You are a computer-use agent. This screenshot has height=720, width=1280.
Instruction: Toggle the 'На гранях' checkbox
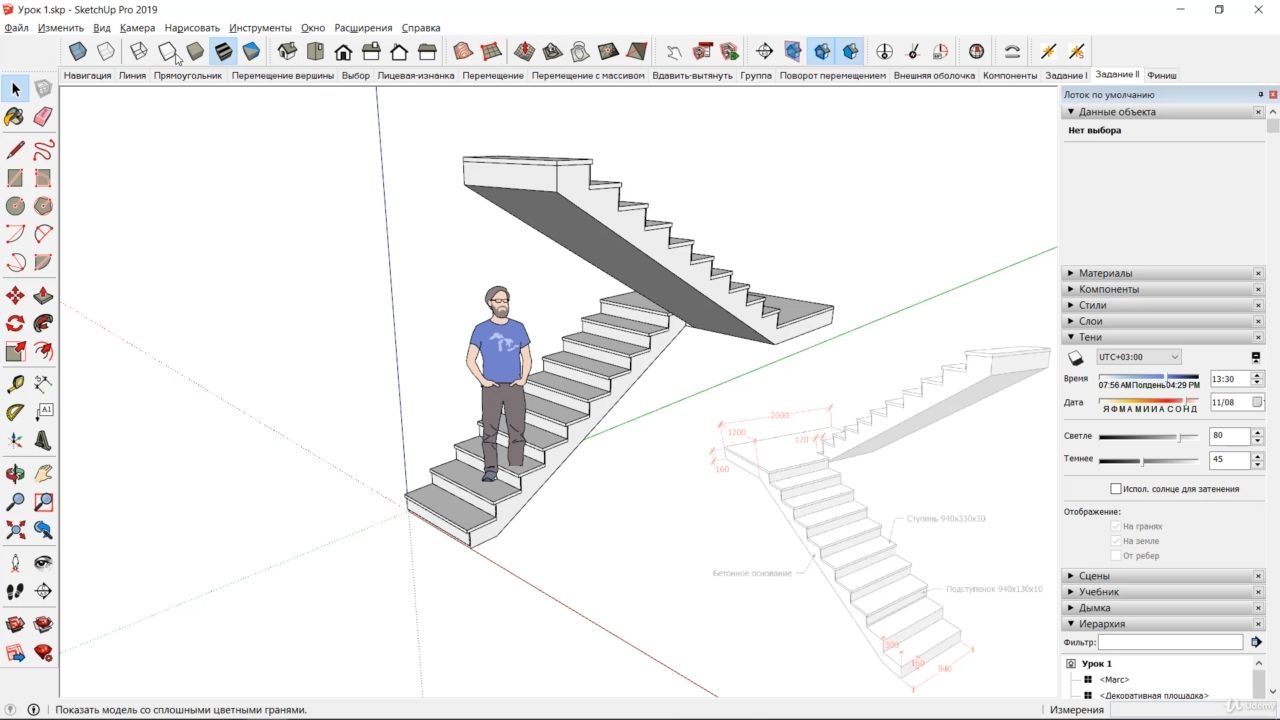tap(1116, 526)
